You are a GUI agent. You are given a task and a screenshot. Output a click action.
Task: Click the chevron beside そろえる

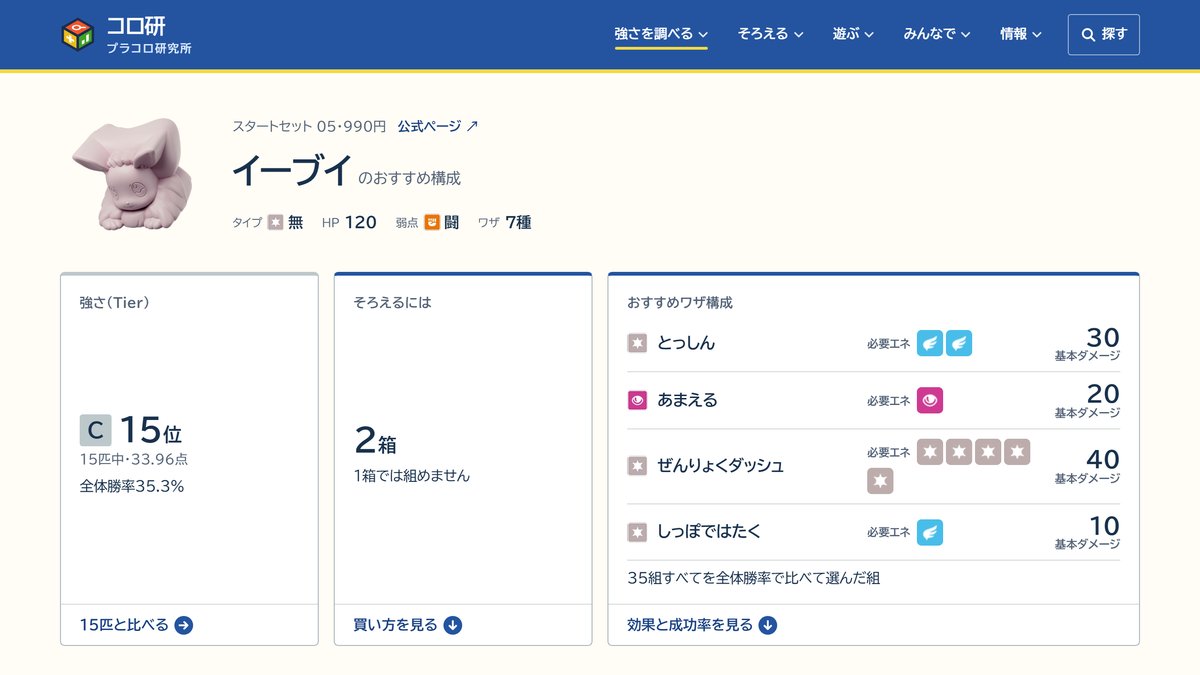[x=799, y=35]
